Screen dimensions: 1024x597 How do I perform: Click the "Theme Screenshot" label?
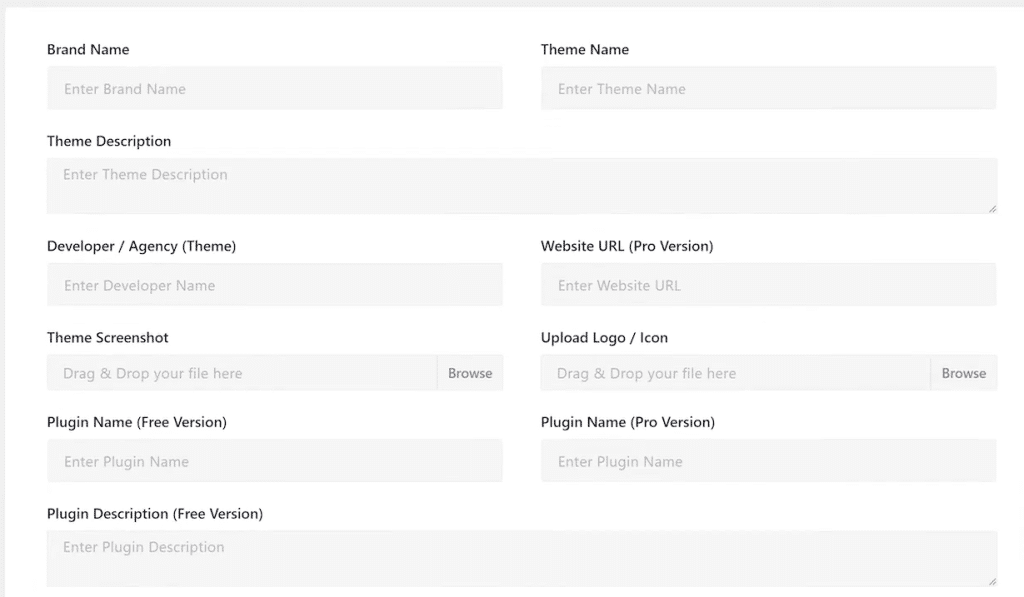point(108,338)
